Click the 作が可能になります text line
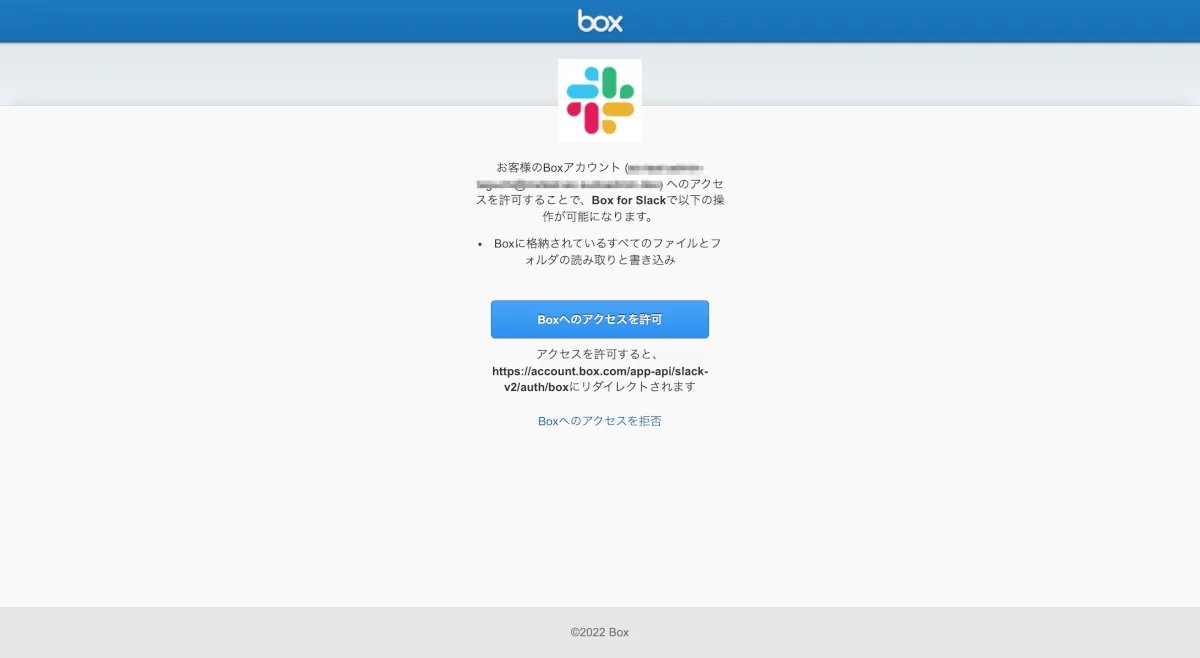This screenshot has height=658, width=1200. pos(600,216)
